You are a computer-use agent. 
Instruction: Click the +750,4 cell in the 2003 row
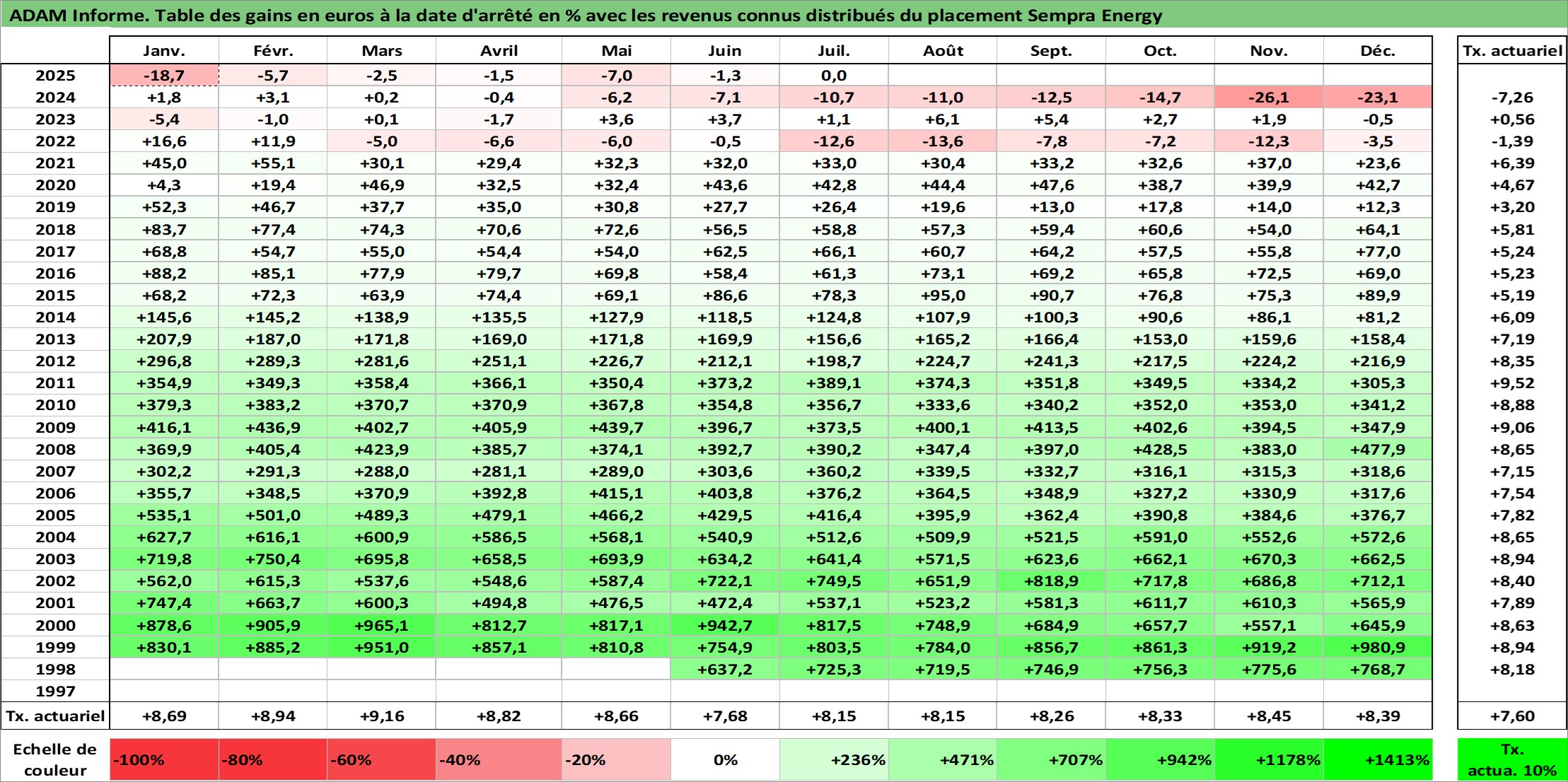[x=273, y=559]
